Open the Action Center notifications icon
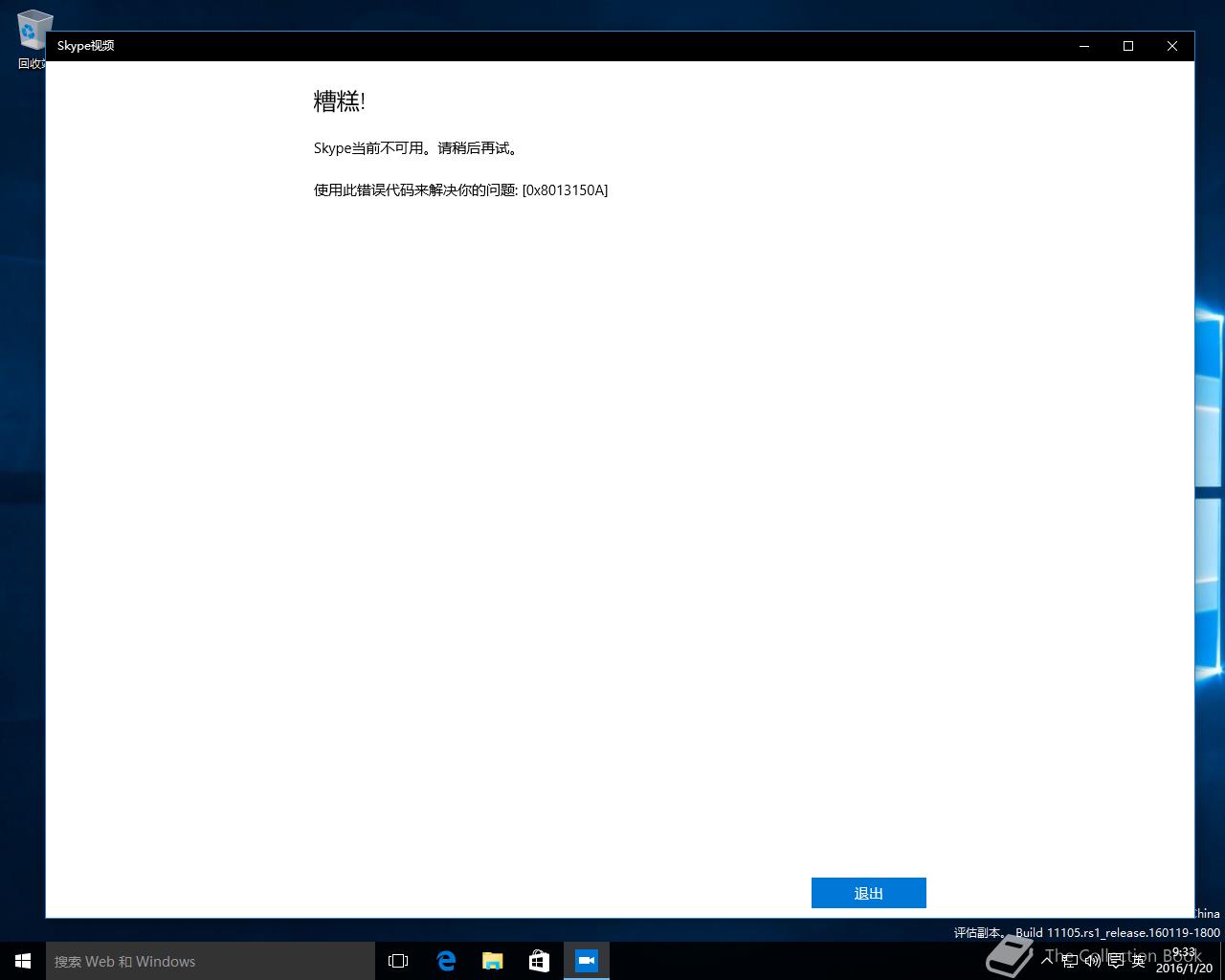1225x980 pixels. [1116, 961]
